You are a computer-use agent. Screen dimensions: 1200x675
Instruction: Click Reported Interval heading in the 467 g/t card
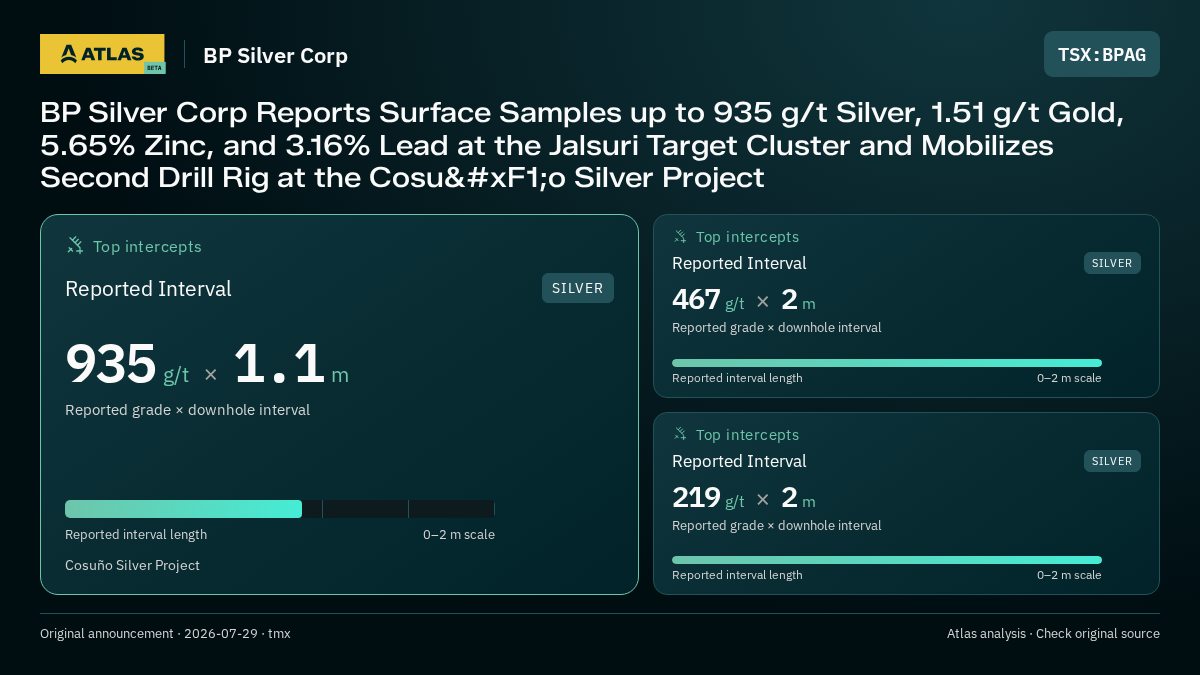739,263
